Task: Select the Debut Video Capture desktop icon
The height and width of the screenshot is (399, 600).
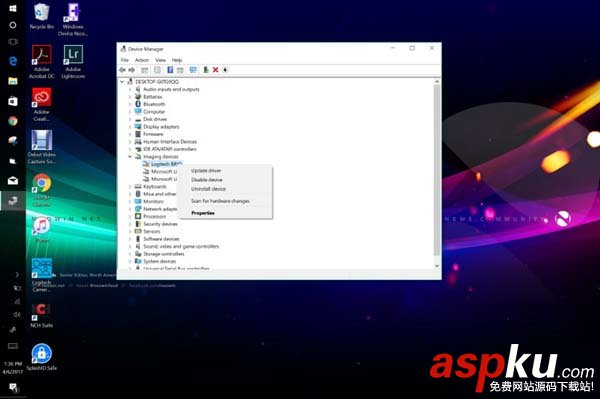Action: click(42, 147)
